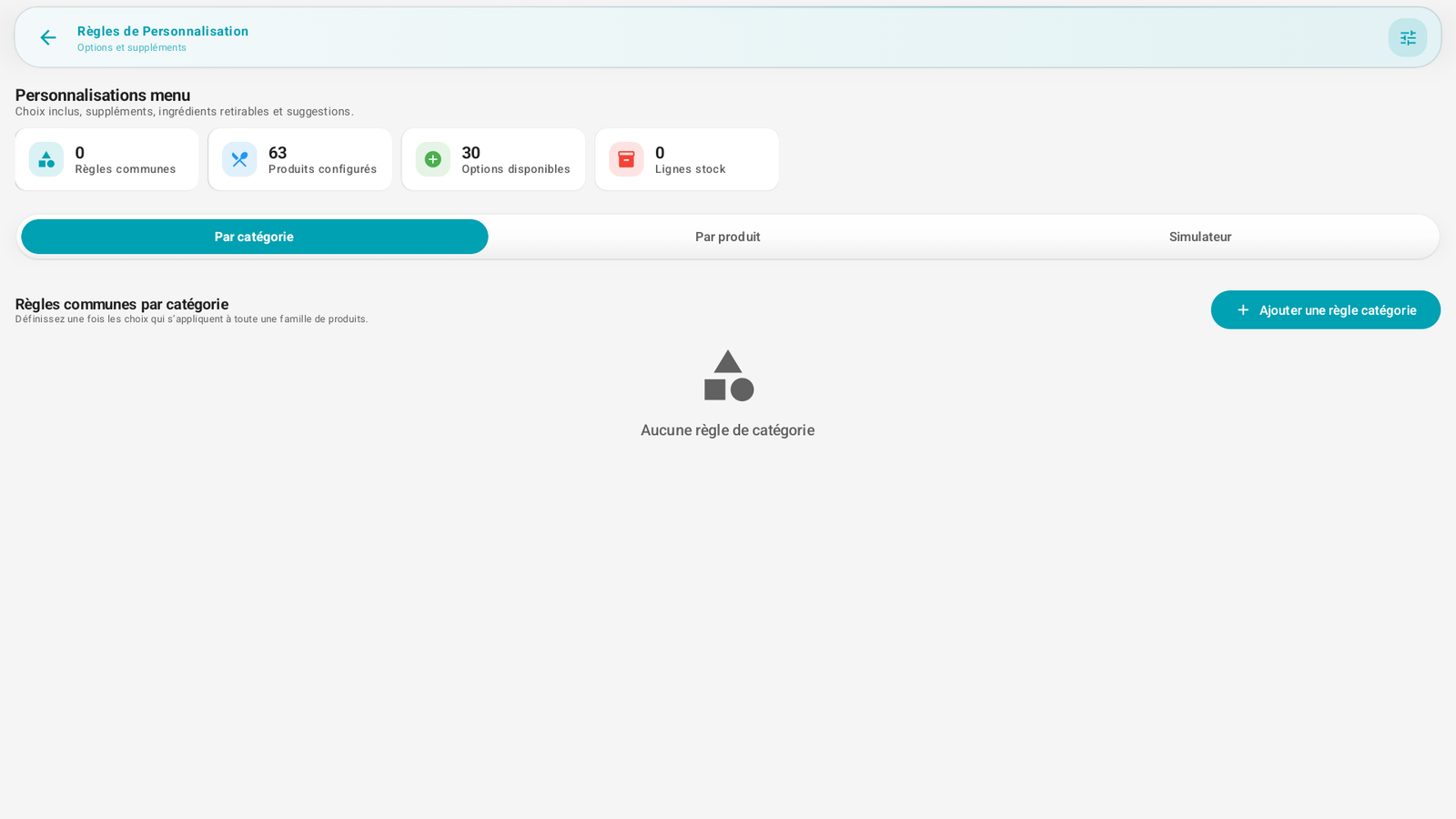Click the Personnalisations menu heading
Viewport: 1456px width, 819px height.
[103, 95]
